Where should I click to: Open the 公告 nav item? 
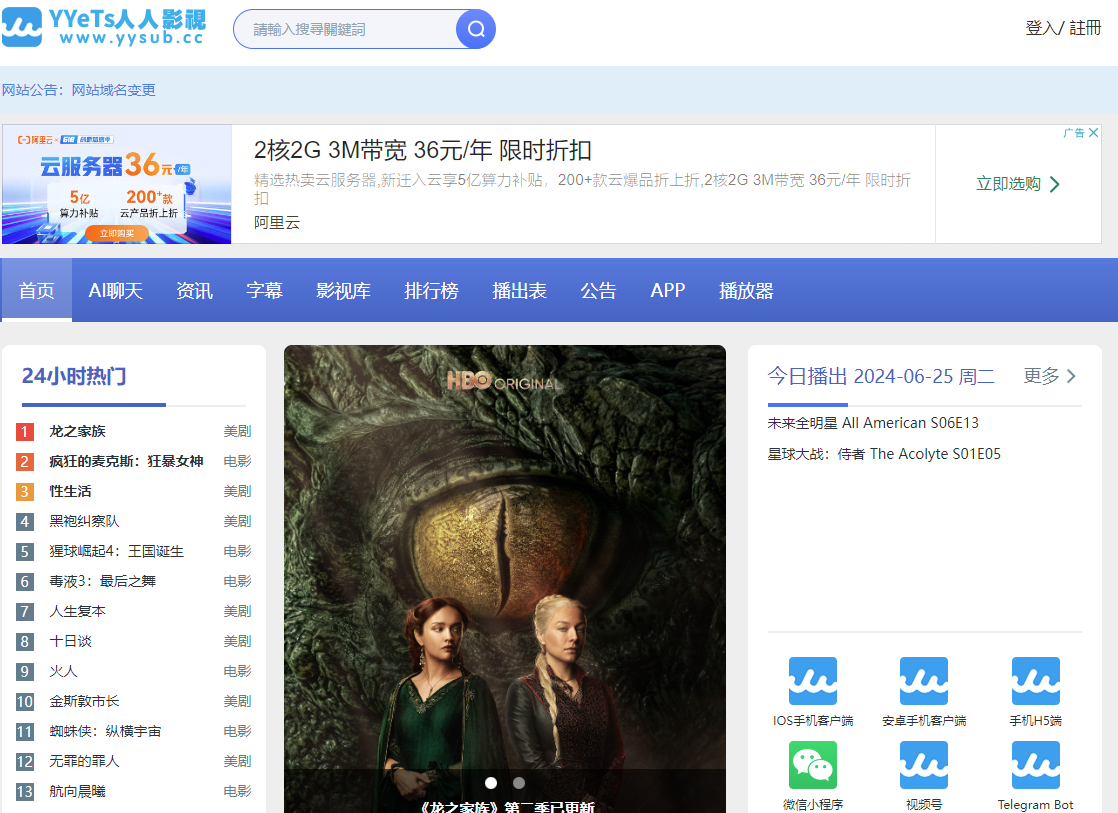(x=598, y=290)
